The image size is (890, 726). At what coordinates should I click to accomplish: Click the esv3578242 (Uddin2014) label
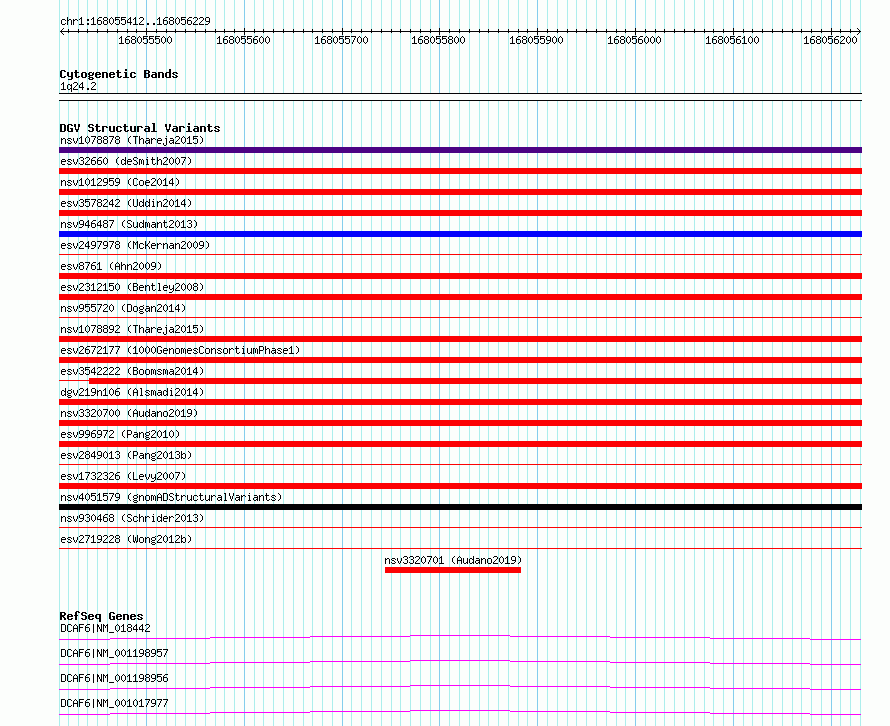click(126, 203)
